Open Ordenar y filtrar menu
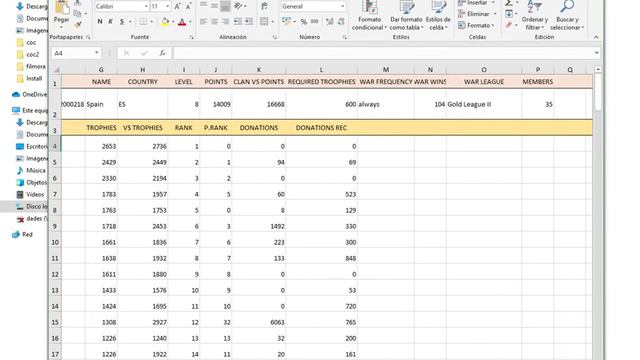The image size is (640, 360). [535, 15]
